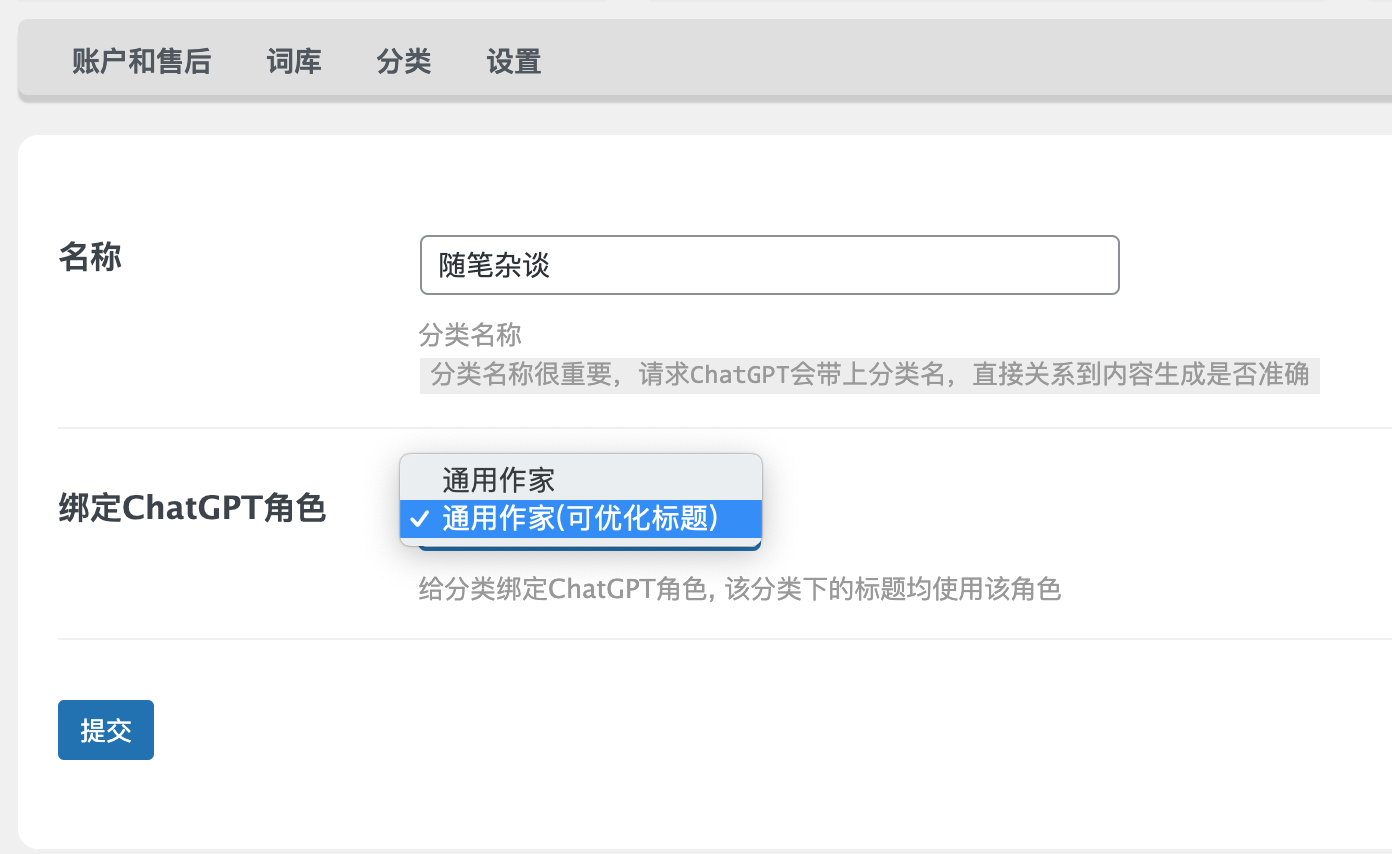This screenshot has height=854, width=1392.
Task: Click the checkmark beside the selected role
Action: coord(420,519)
